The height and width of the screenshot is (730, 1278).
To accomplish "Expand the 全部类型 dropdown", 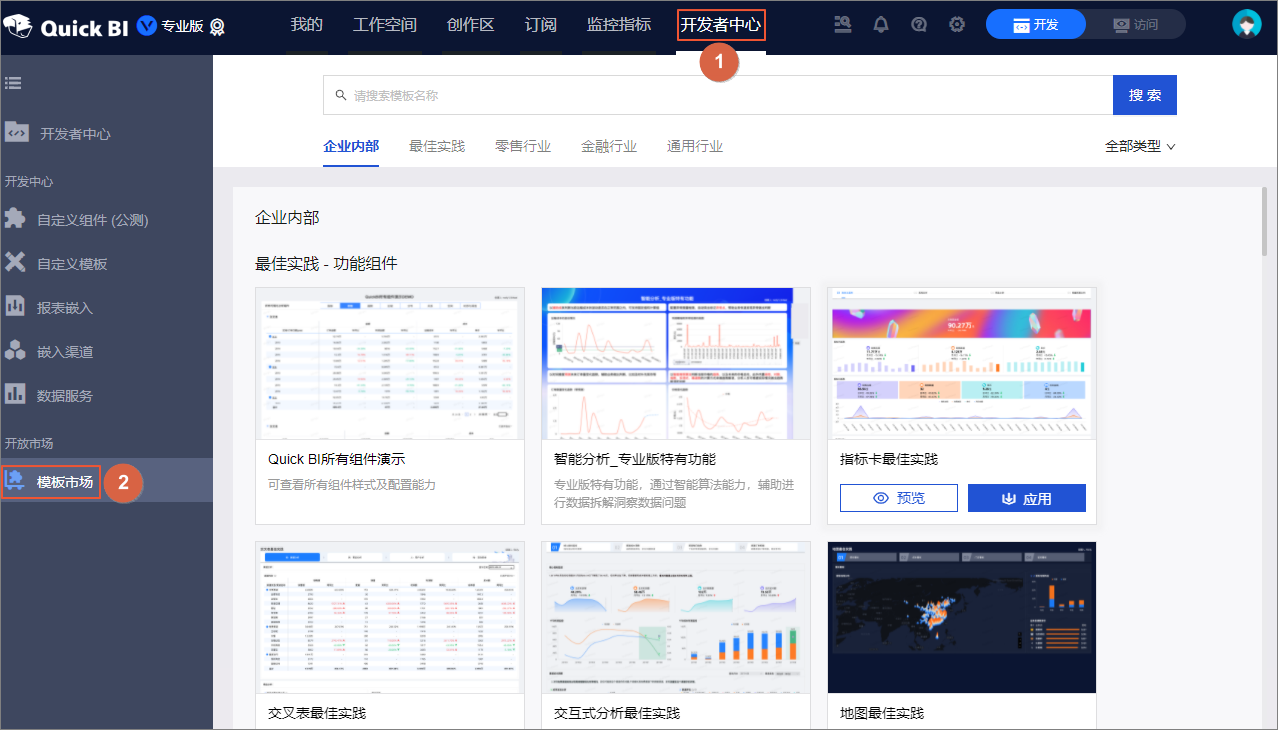I will (1140, 146).
